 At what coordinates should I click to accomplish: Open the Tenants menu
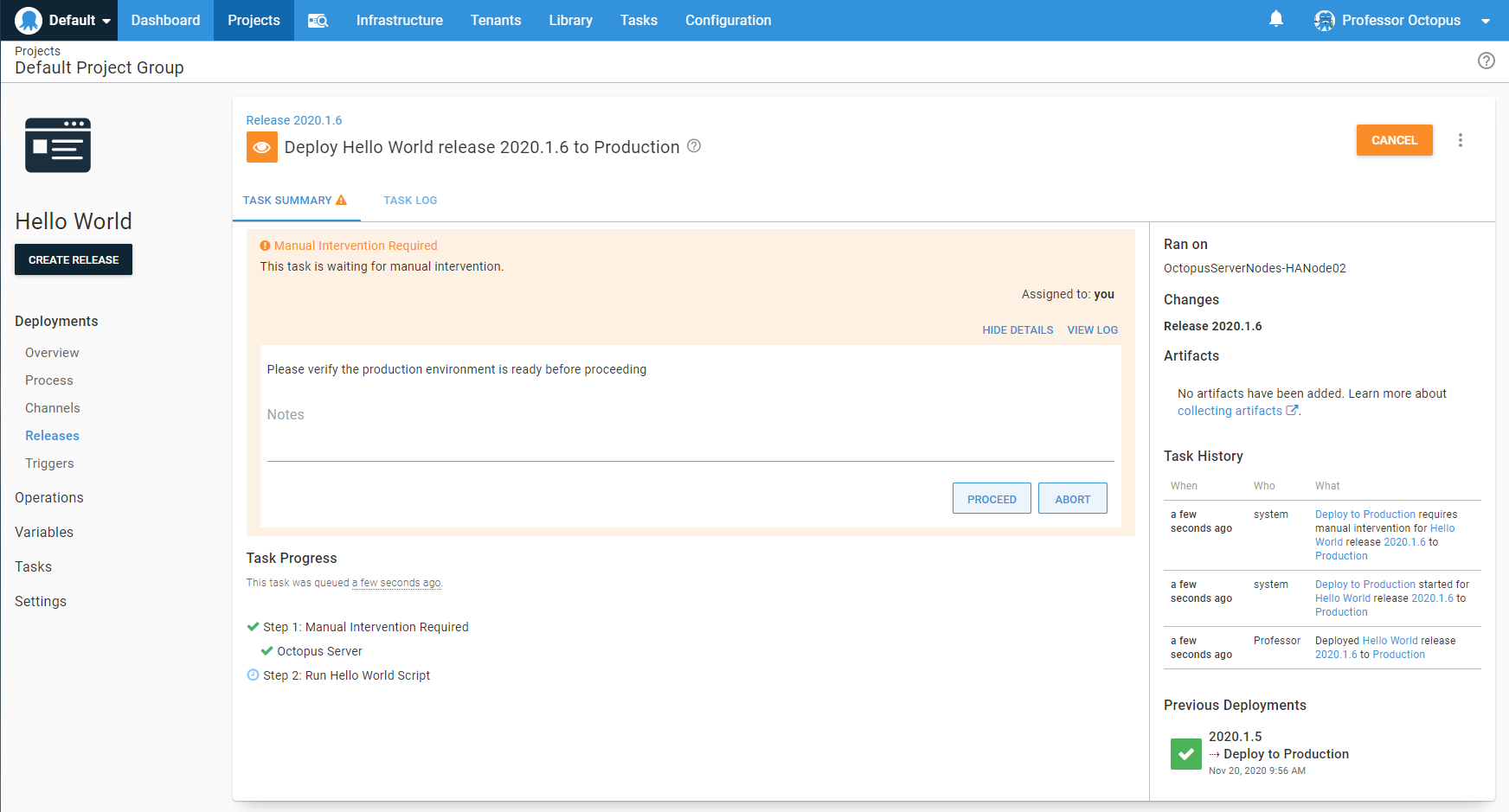coord(496,20)
